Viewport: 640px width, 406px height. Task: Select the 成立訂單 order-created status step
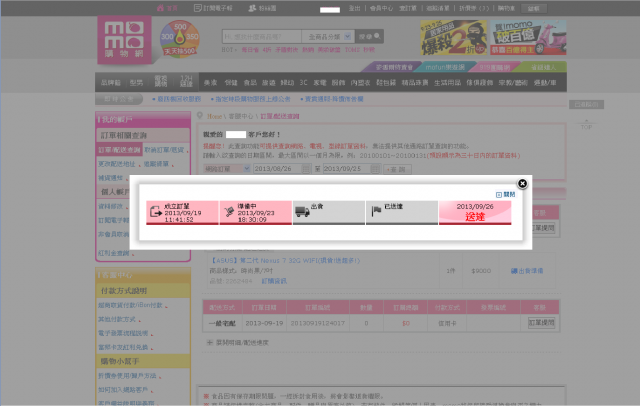pos(182,213)
